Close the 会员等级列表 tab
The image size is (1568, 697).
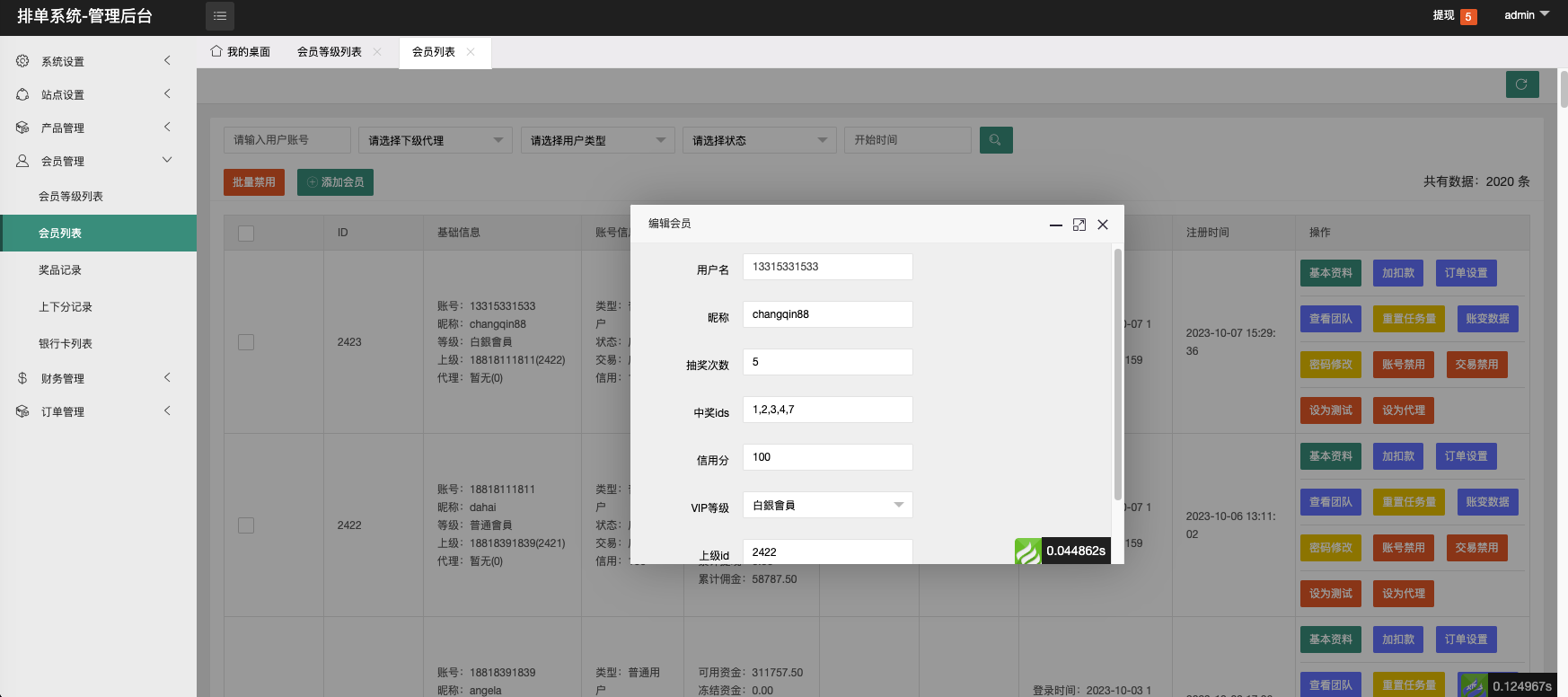[377, 52]
